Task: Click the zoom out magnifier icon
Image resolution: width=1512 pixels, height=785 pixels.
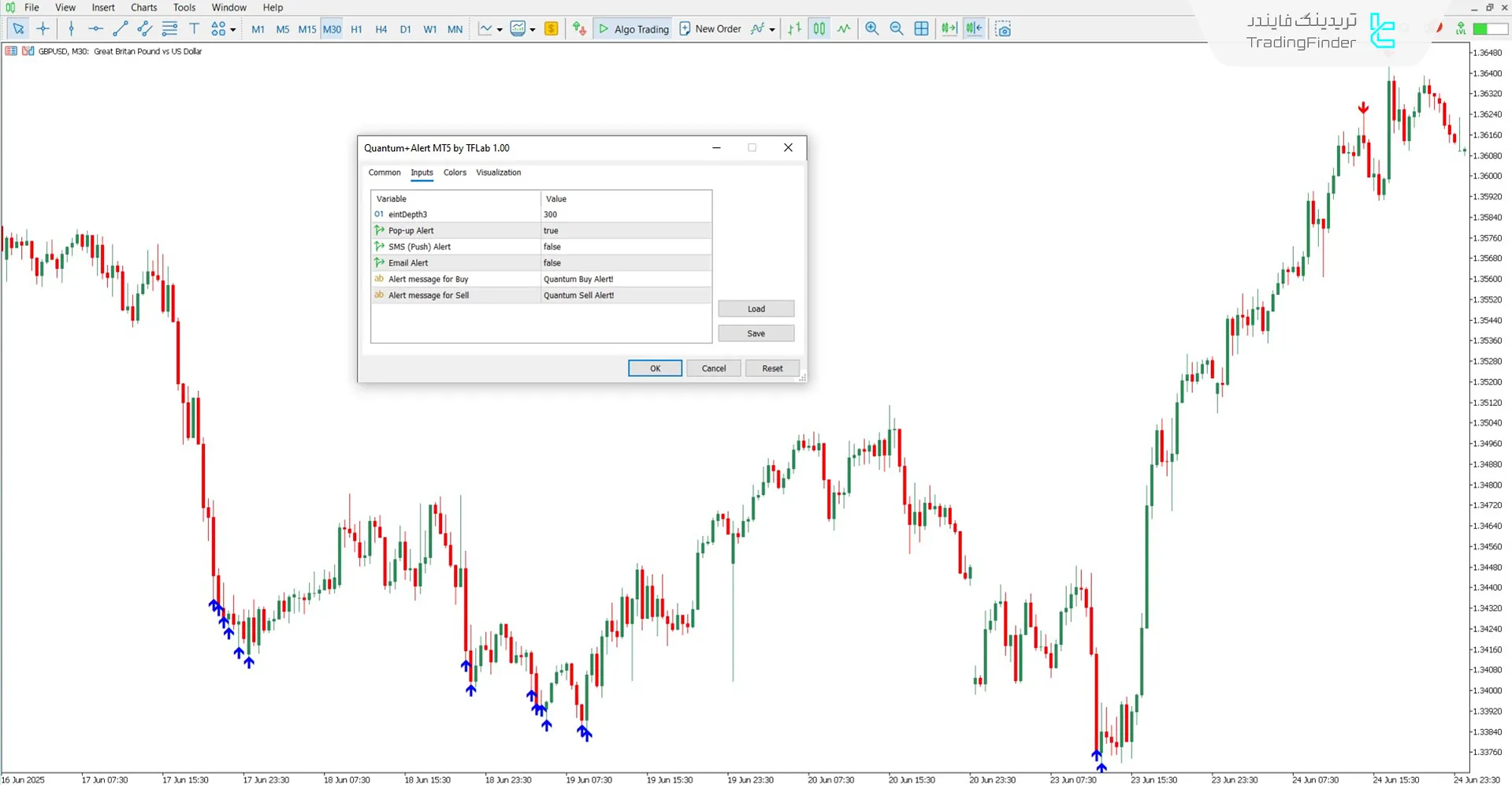Action: [896, 29]
